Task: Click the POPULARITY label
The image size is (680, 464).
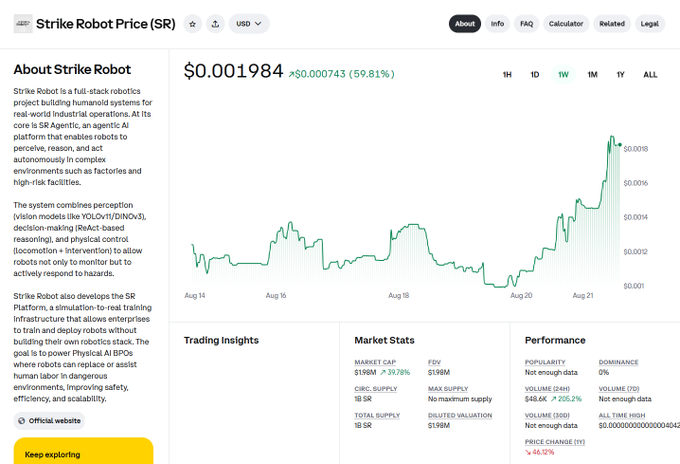Action: pos(545,362)
